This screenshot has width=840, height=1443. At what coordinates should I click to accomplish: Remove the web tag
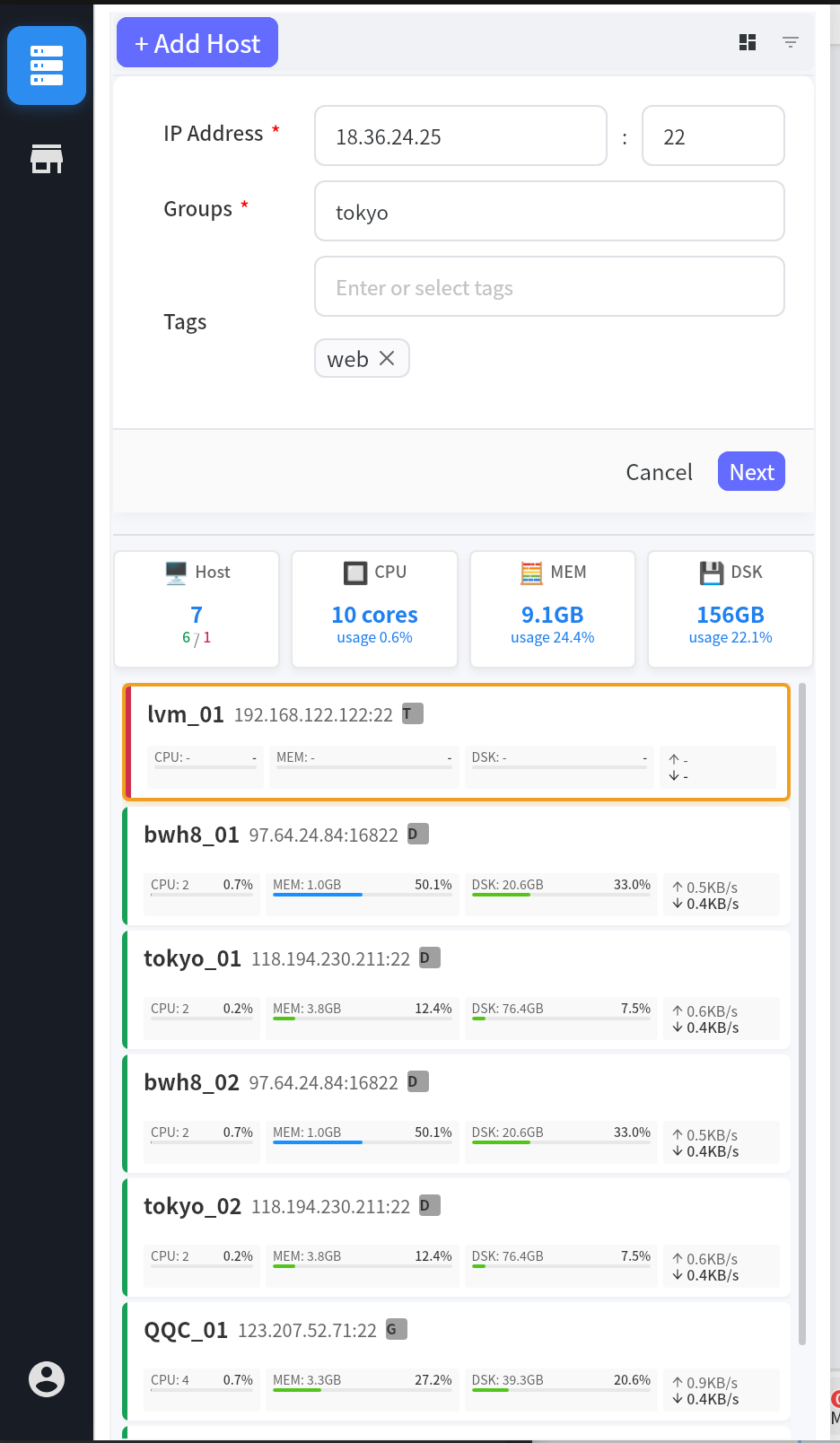387,358
